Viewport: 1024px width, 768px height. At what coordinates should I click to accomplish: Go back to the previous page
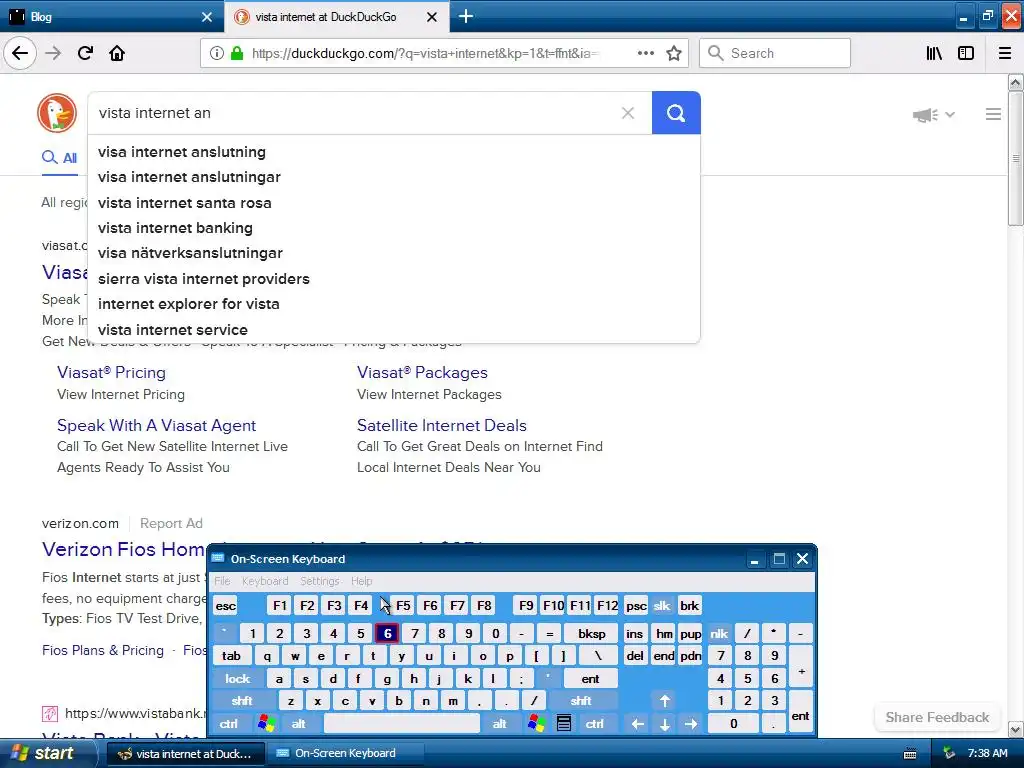coord(20,53)
